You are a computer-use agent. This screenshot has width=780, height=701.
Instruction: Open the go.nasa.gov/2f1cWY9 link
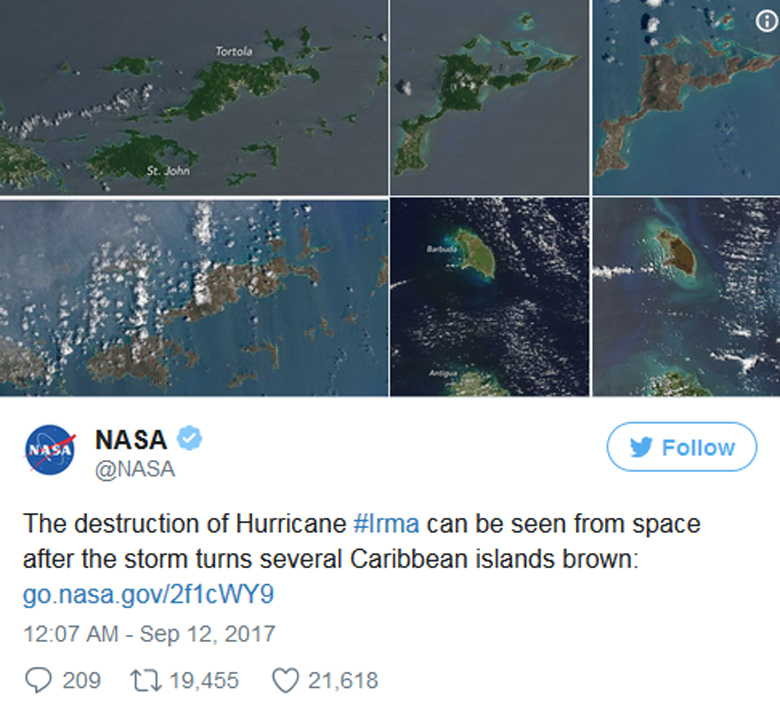[148, 595]
